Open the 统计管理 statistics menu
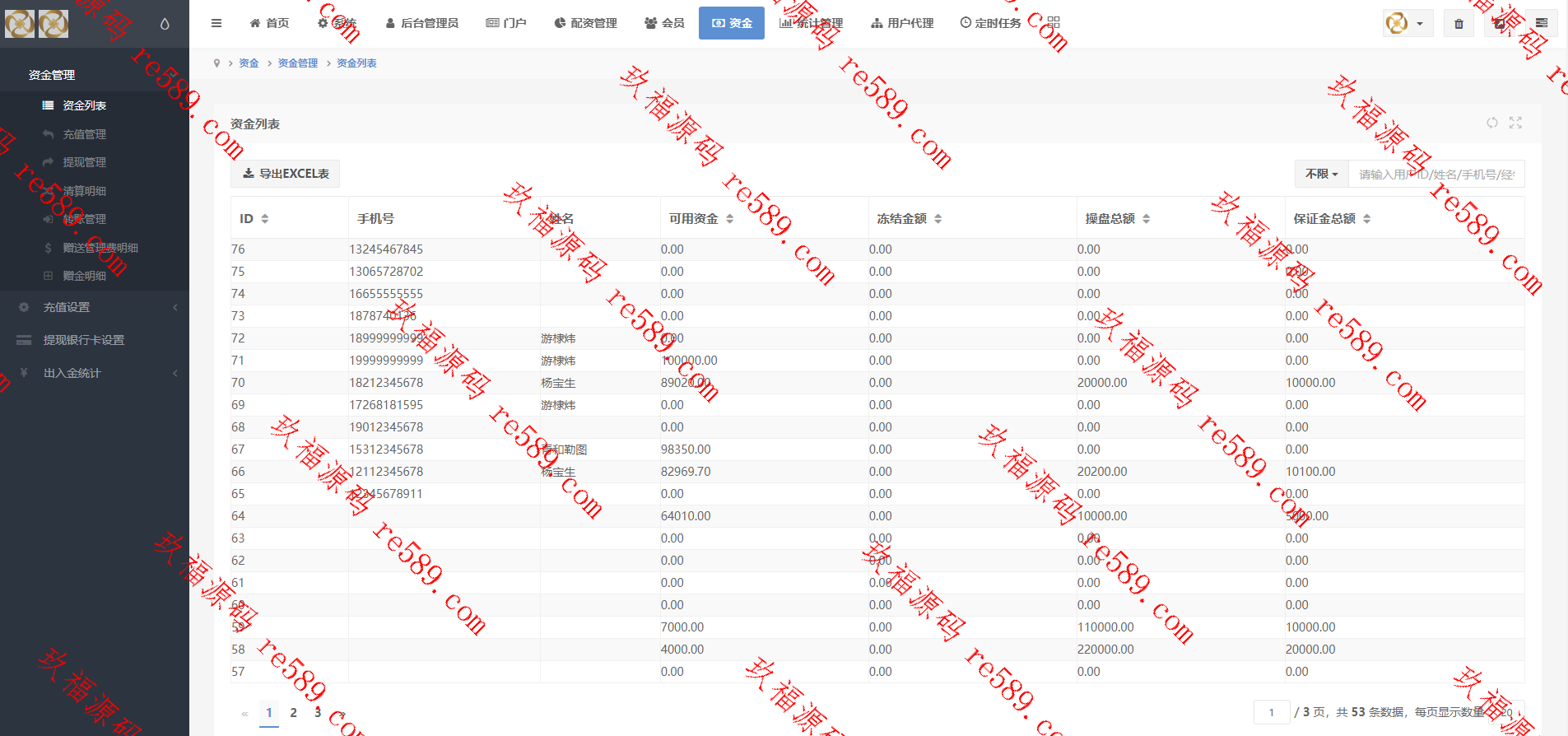Viewport: 1568px width, 736px height. point(812,23)
